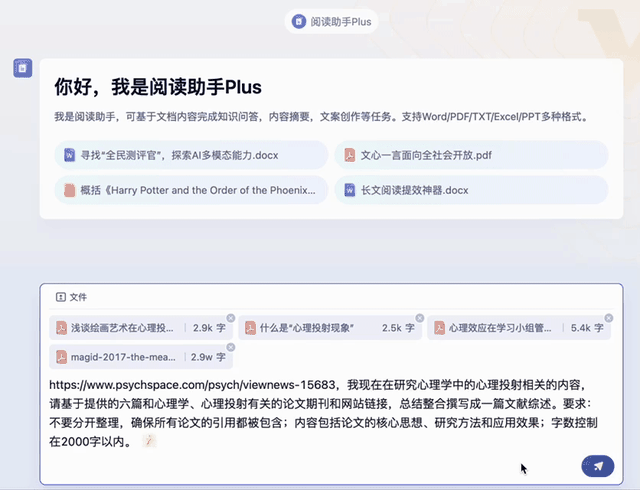This screenshot has width=640, height=490.
Task: Click PDF icon on 什么是"心理投射现象" attachment
Action: 250,328
